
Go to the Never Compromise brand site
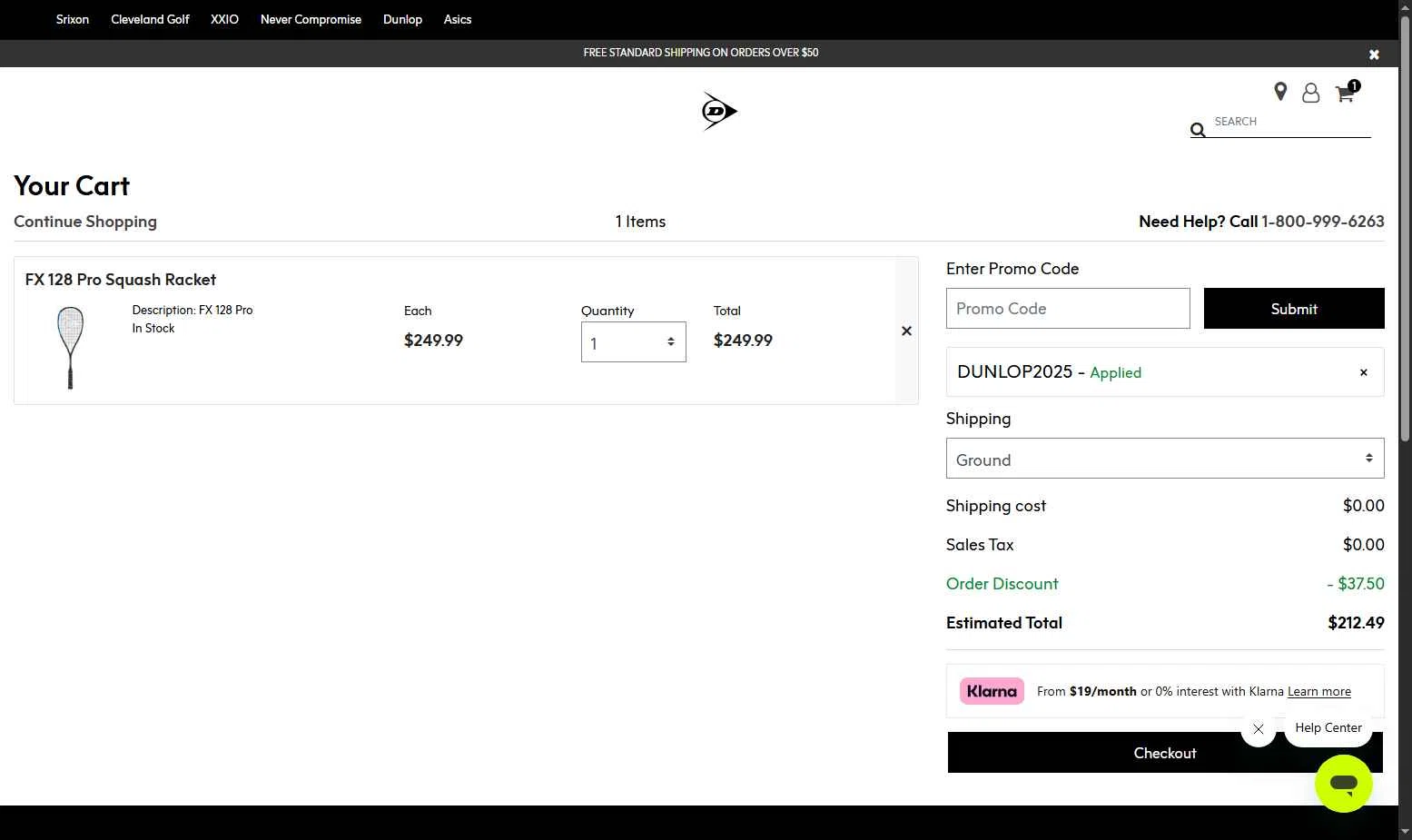311,19
